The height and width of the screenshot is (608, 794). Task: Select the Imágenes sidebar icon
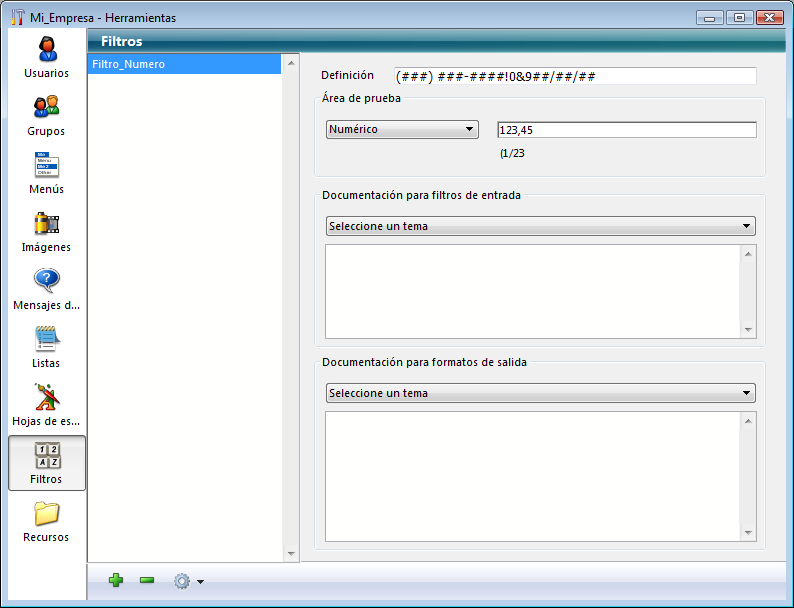[x=47, y=230]
